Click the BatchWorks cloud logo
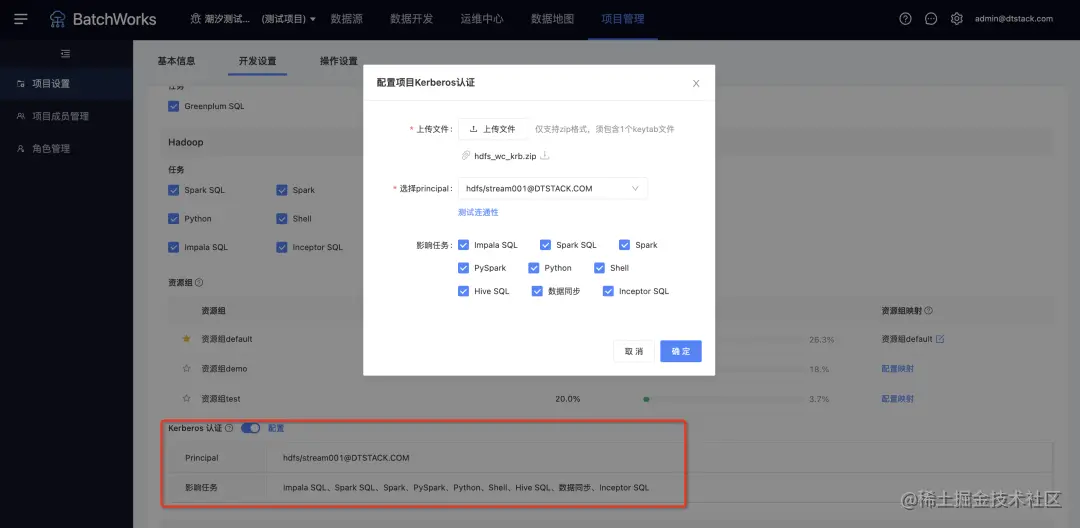1080x528 pixels. [58, 19]
